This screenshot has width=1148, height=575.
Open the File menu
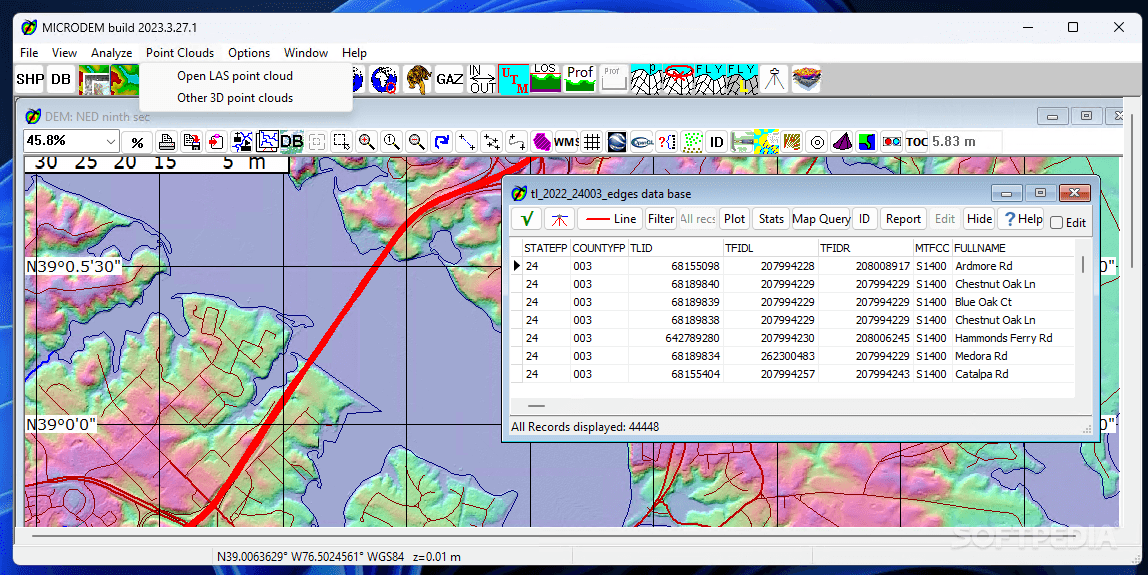coord(29,53)
